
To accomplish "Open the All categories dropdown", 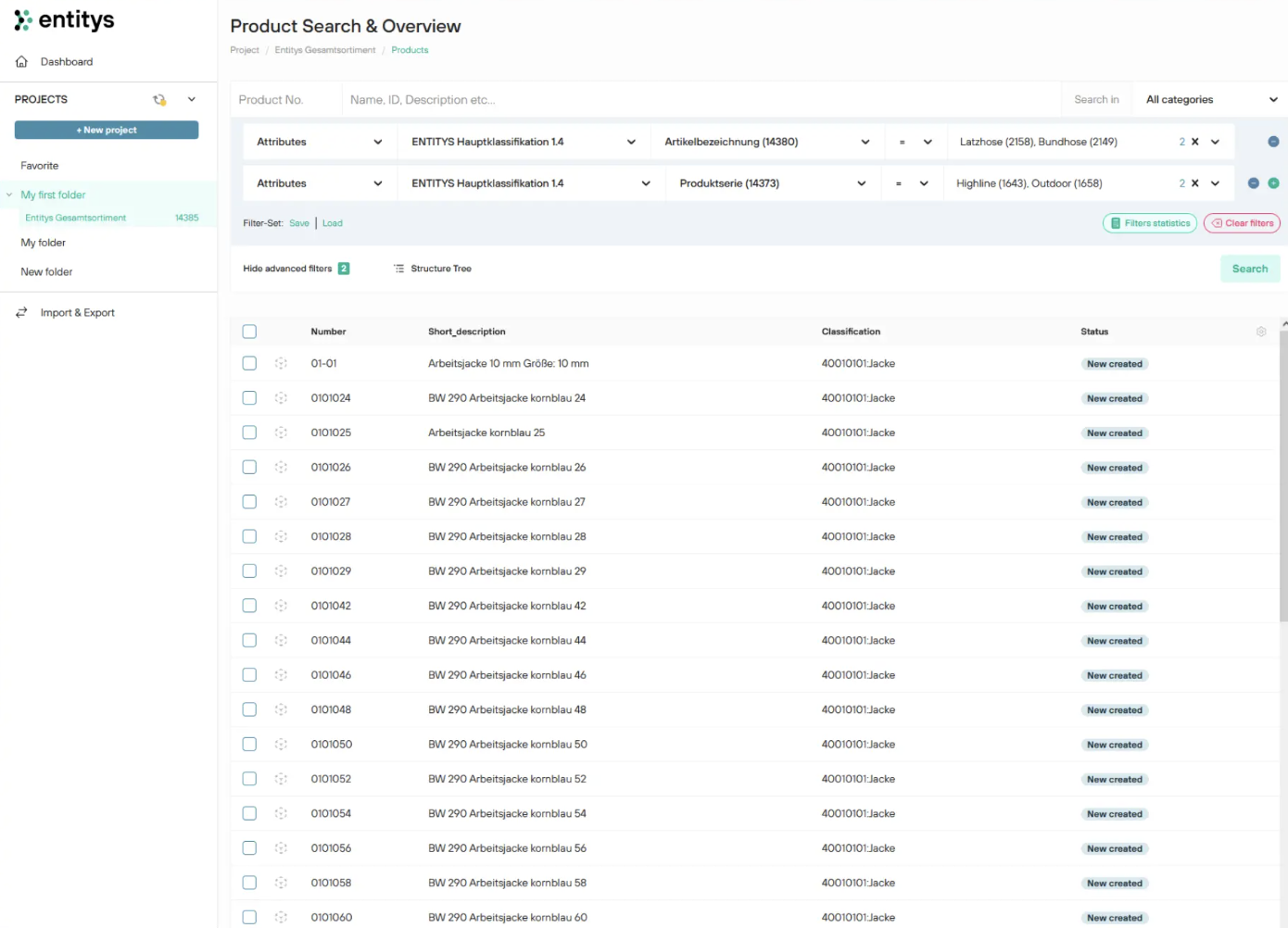I will click(1211, 100).
